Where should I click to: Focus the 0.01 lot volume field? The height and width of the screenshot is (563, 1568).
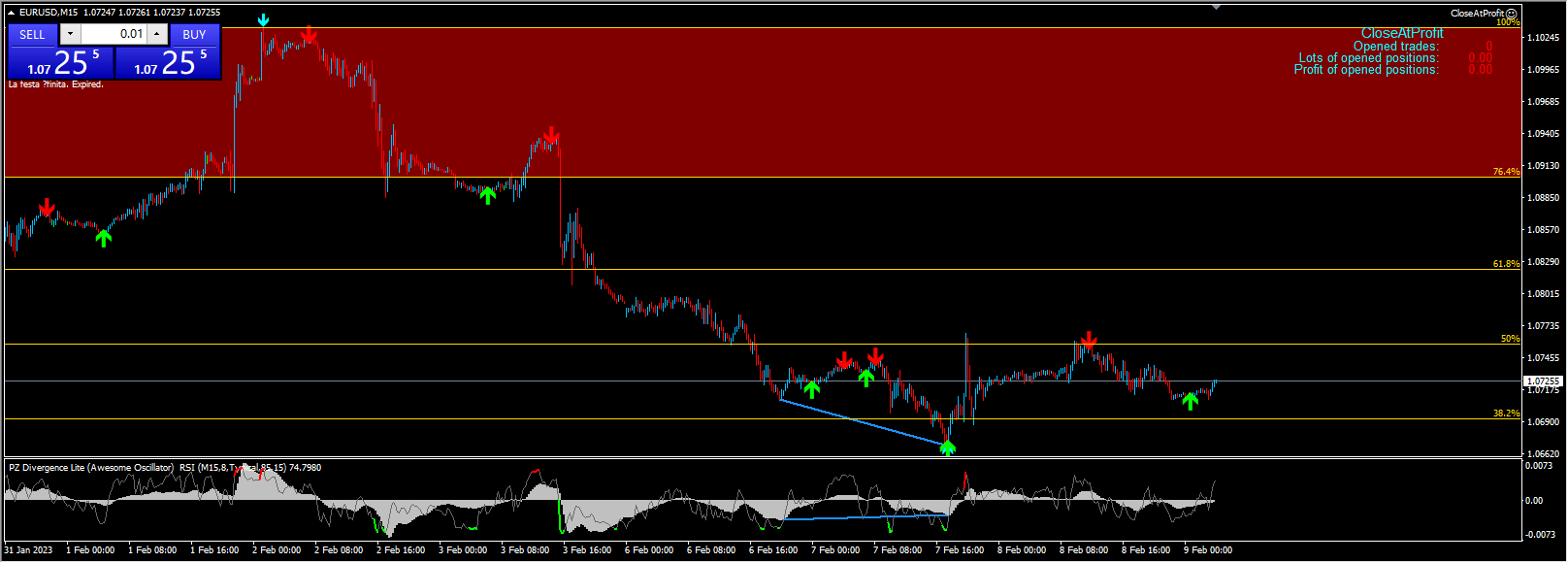pos(114,34)
